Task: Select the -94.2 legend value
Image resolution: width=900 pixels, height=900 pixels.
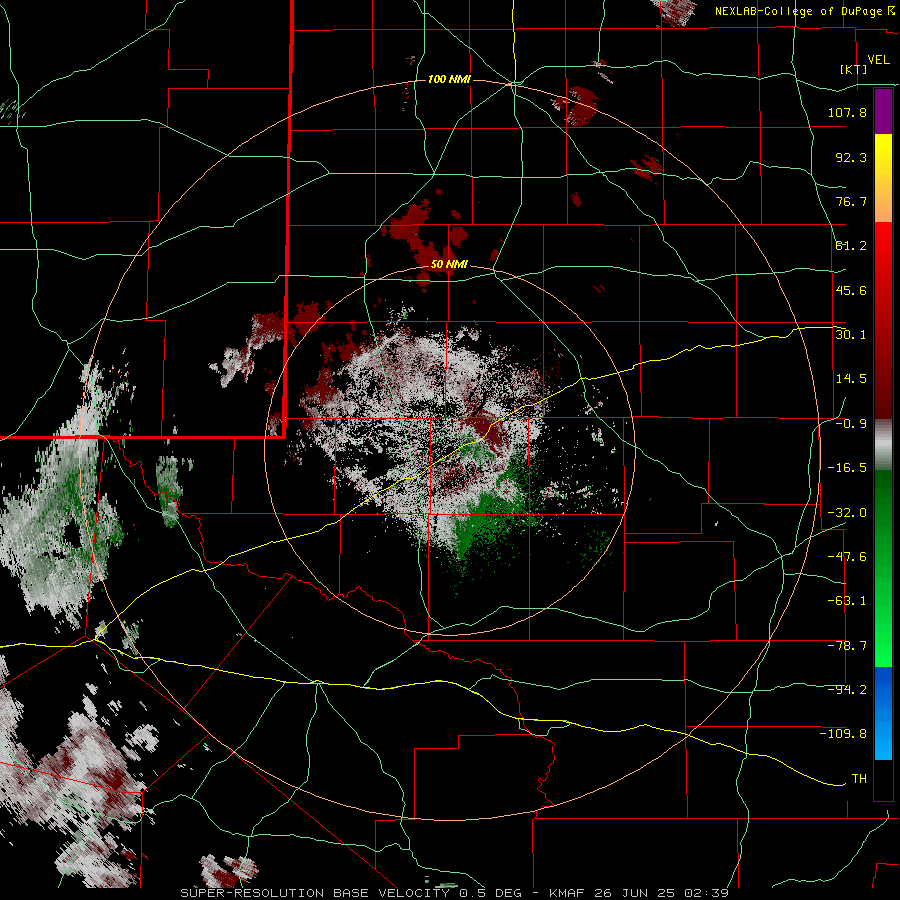Action: [x=847, y=690]
